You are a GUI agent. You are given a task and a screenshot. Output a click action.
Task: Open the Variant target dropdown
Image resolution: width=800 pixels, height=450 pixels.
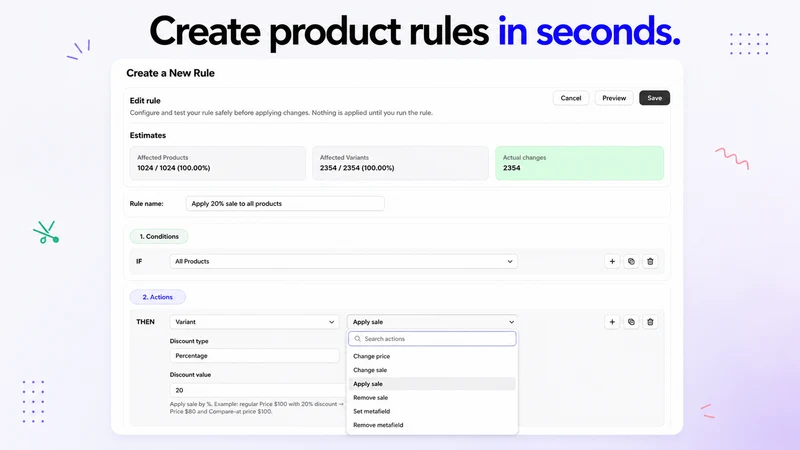254,322
